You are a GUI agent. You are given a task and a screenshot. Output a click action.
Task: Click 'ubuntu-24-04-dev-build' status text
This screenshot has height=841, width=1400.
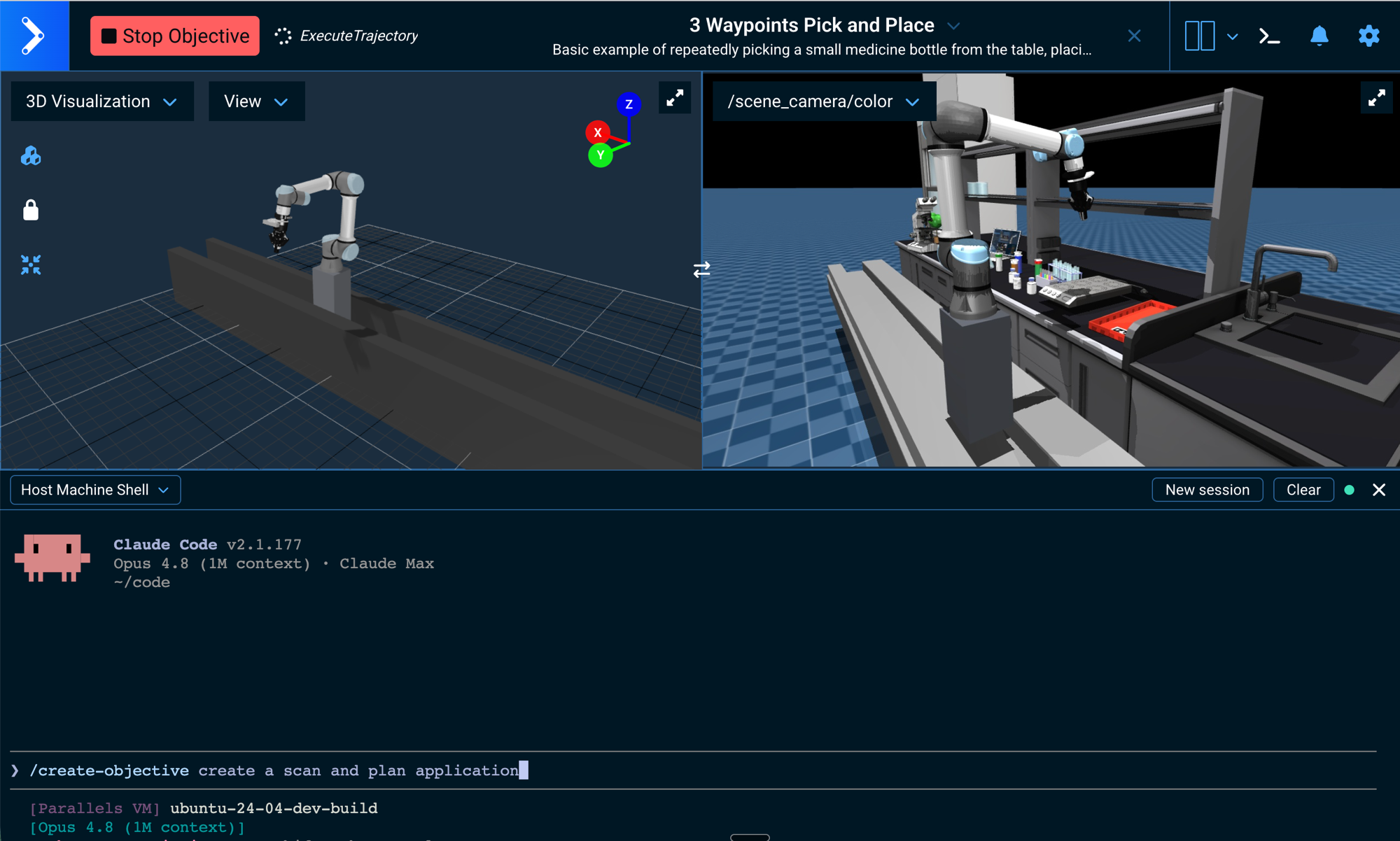click(x=274, y=808)
